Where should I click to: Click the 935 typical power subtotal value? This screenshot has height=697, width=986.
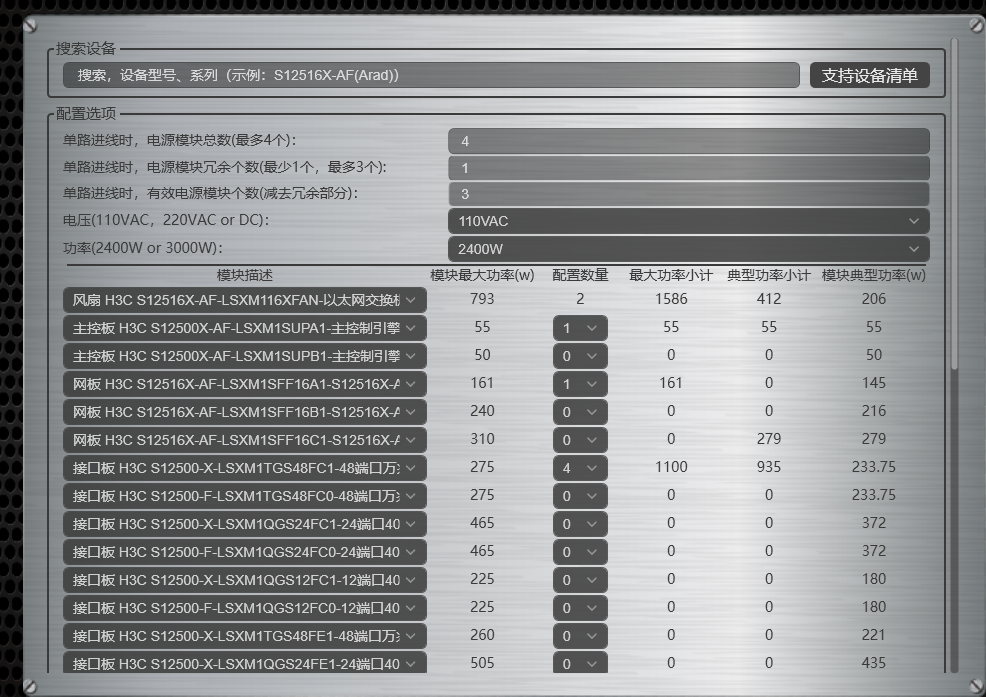(768, 467)
